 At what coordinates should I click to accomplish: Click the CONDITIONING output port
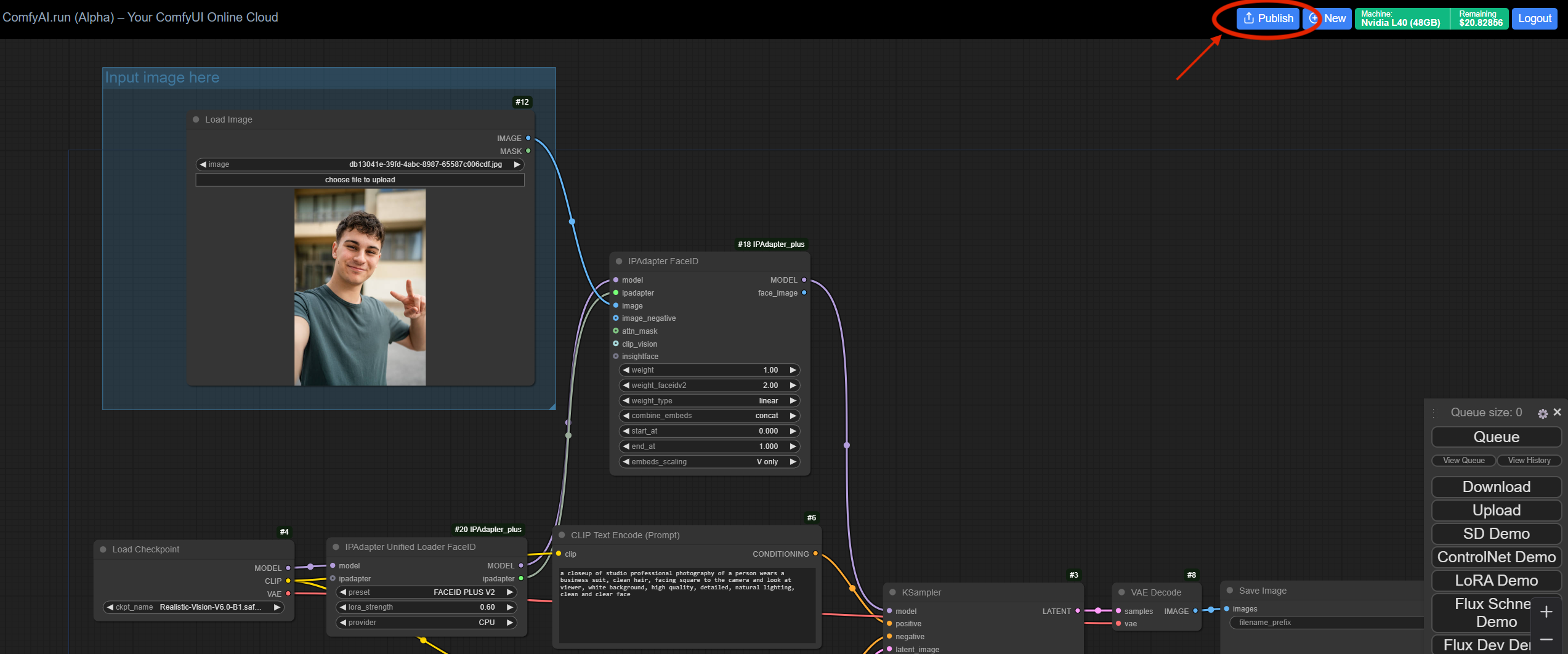pyautogui.click(x=815, y=554)
